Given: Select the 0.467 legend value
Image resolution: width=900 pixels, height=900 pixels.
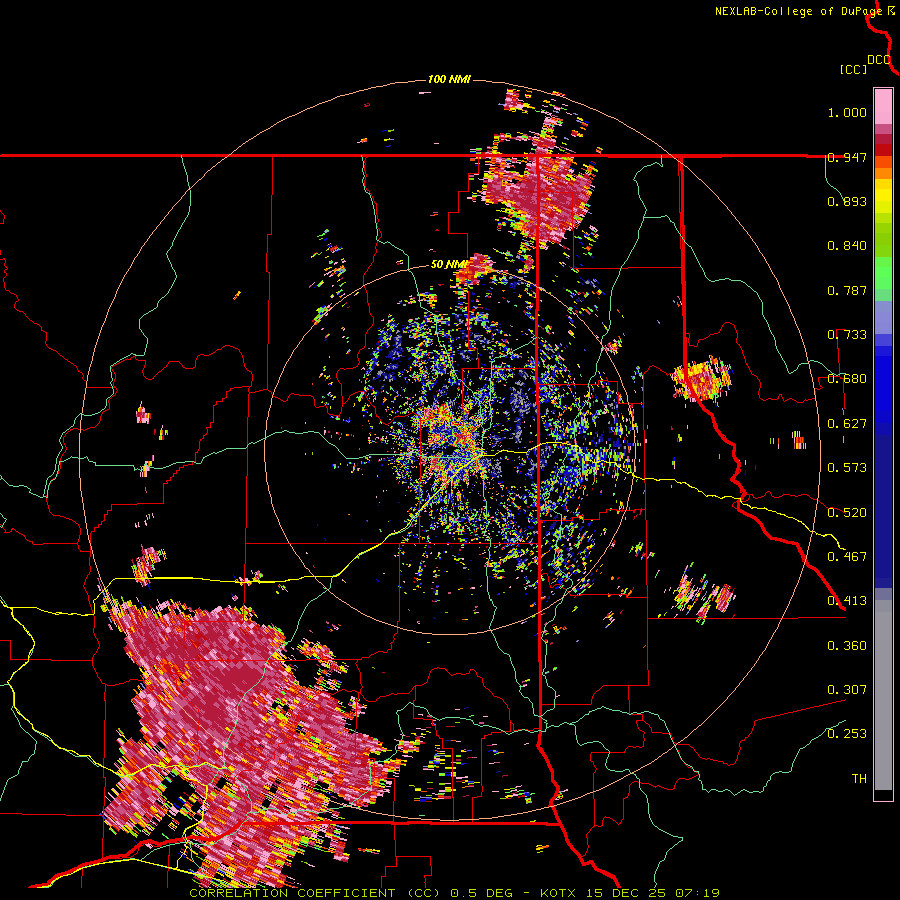Looking at the screenshot, I should point(847,557).
